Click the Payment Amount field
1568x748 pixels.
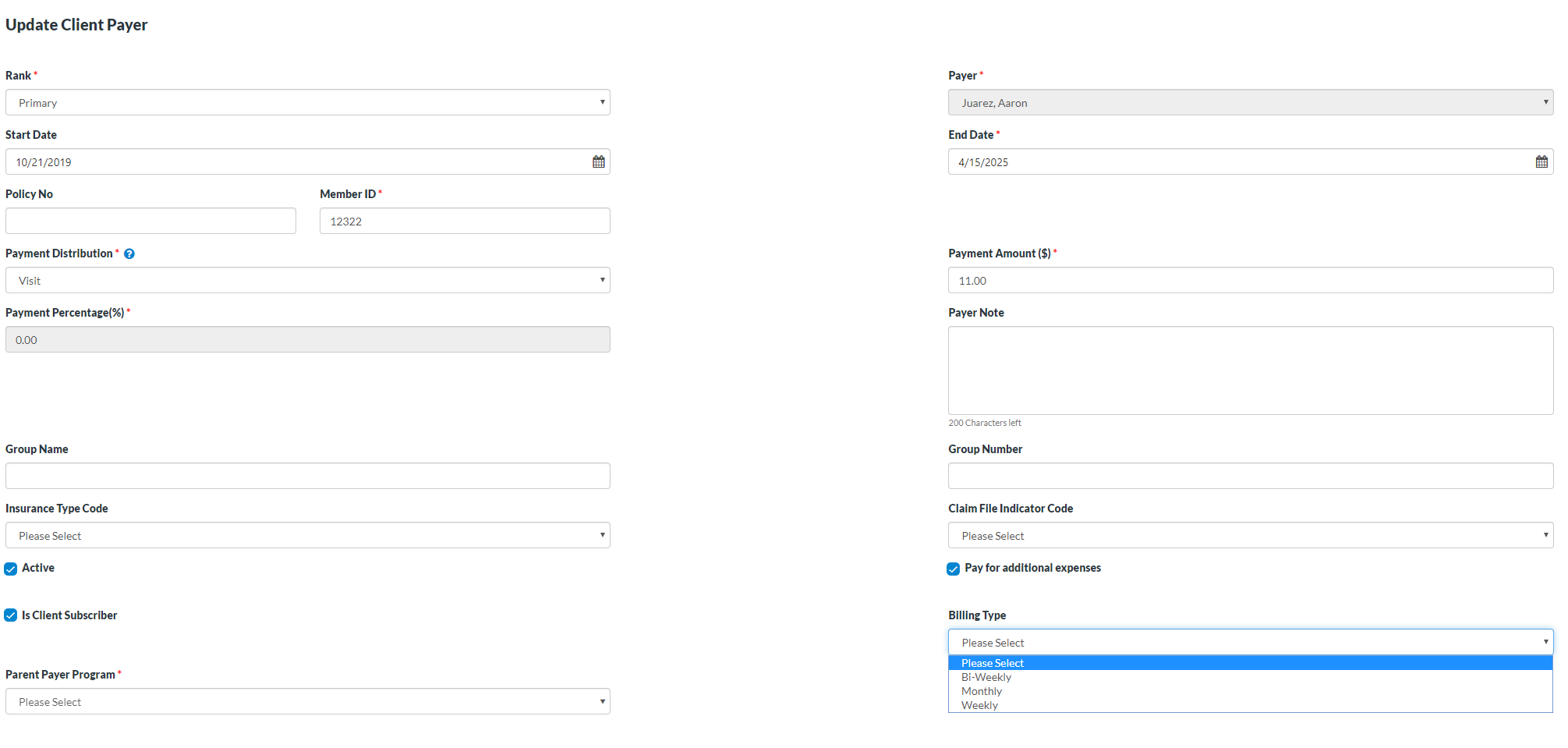(x=1250, y=280)
